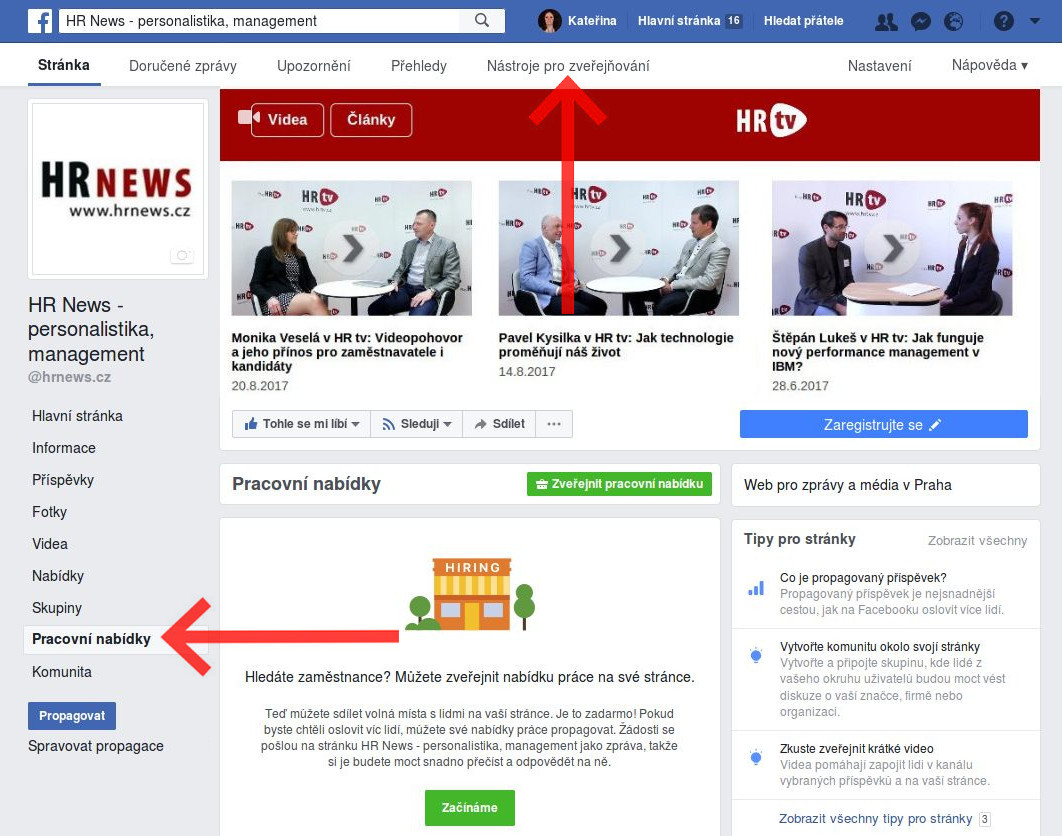Expand account menu arrow in top bar
Image resolution: width=1062 pixels, height=836 pixels.
(x=1034, y=21)
